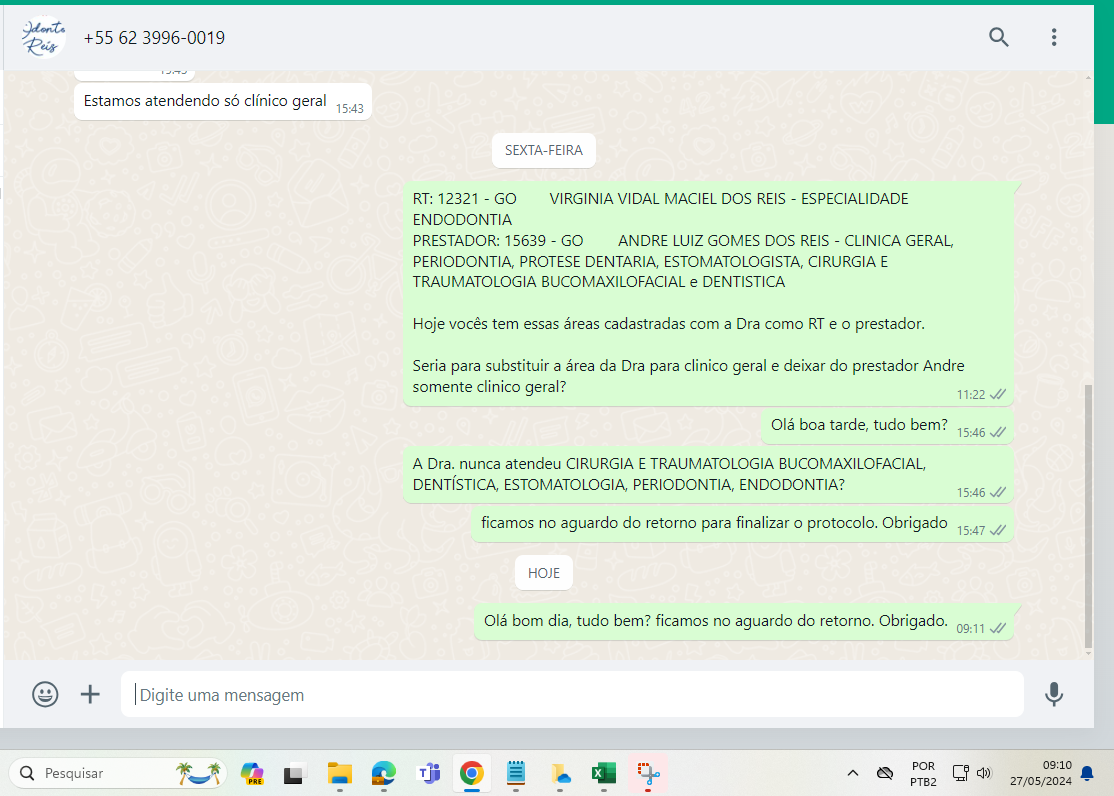Open the Odonto Reis contact profile picture
The image size is (1114, 796).
click(x=43, y=37)
